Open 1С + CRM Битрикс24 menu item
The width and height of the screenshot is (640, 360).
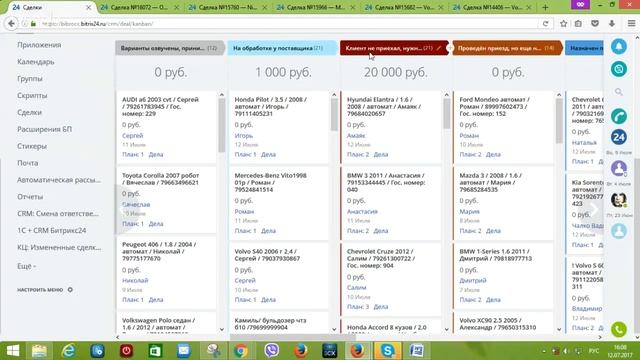(x=52, y=230)
